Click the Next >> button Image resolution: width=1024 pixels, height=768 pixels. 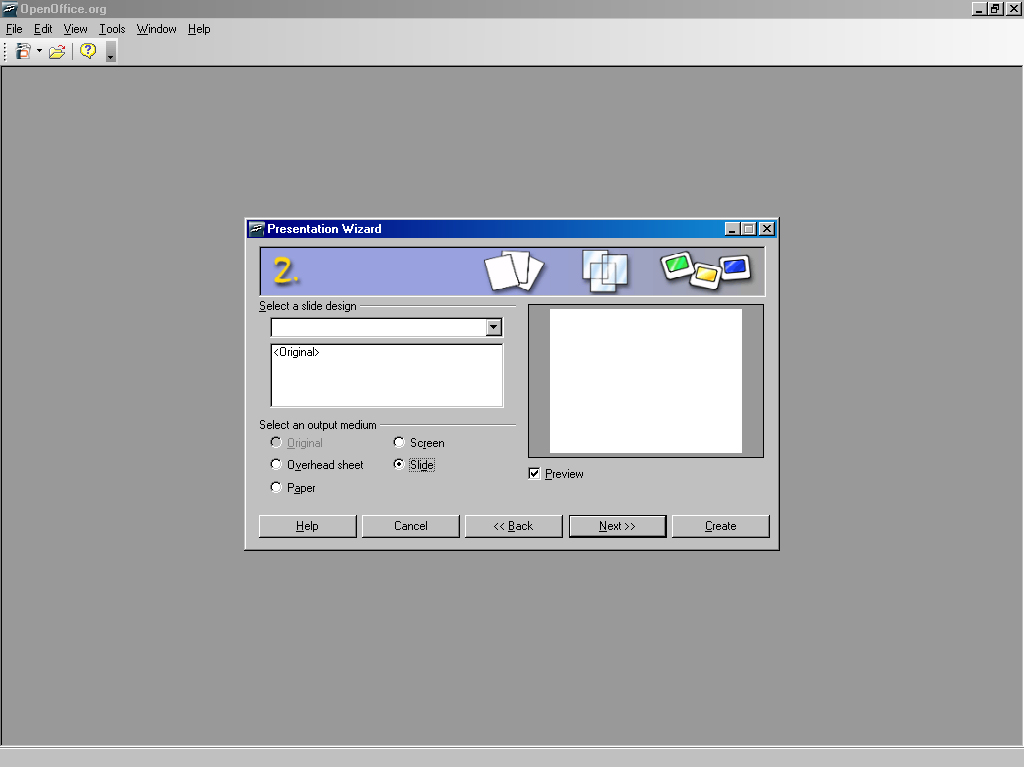[x=617, y=526]
